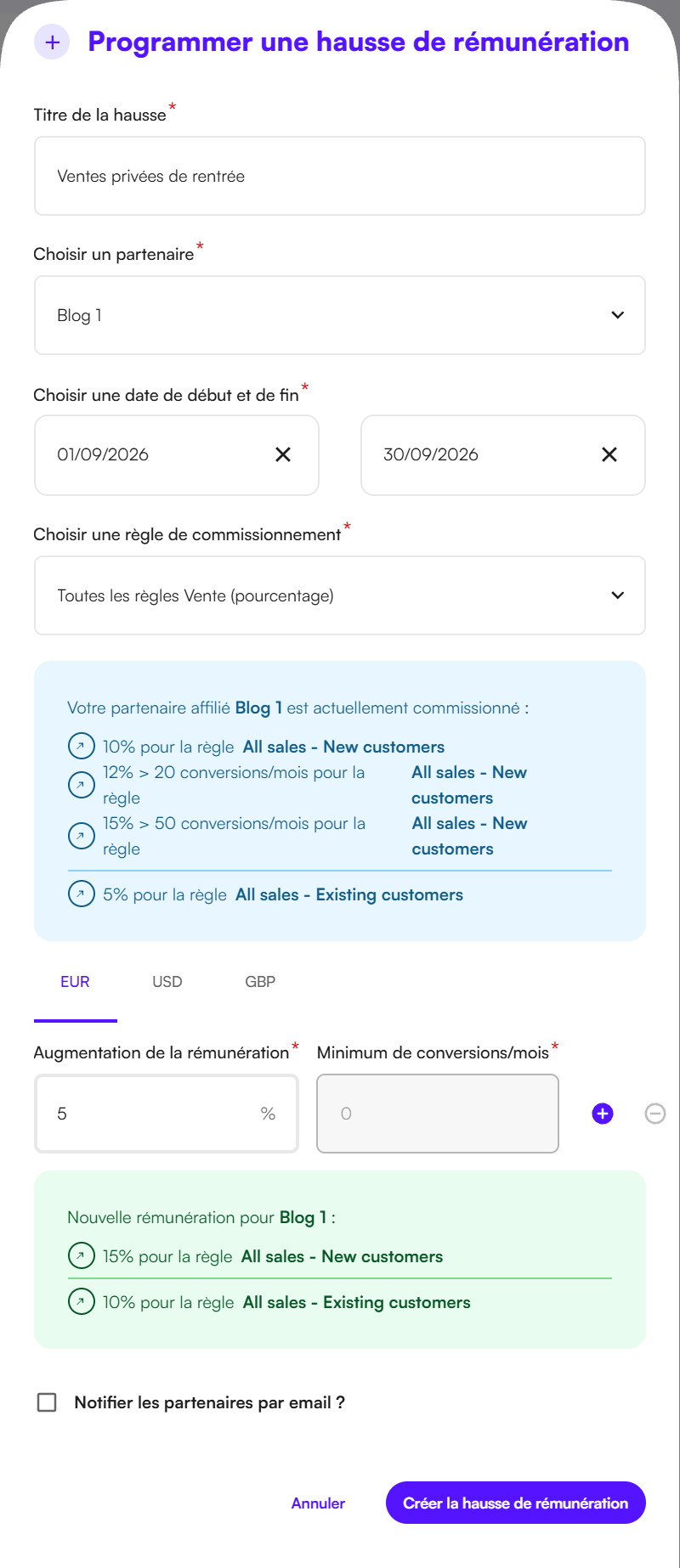
Task: Focus the Titre de la hausse field
Action: (340, 176)
